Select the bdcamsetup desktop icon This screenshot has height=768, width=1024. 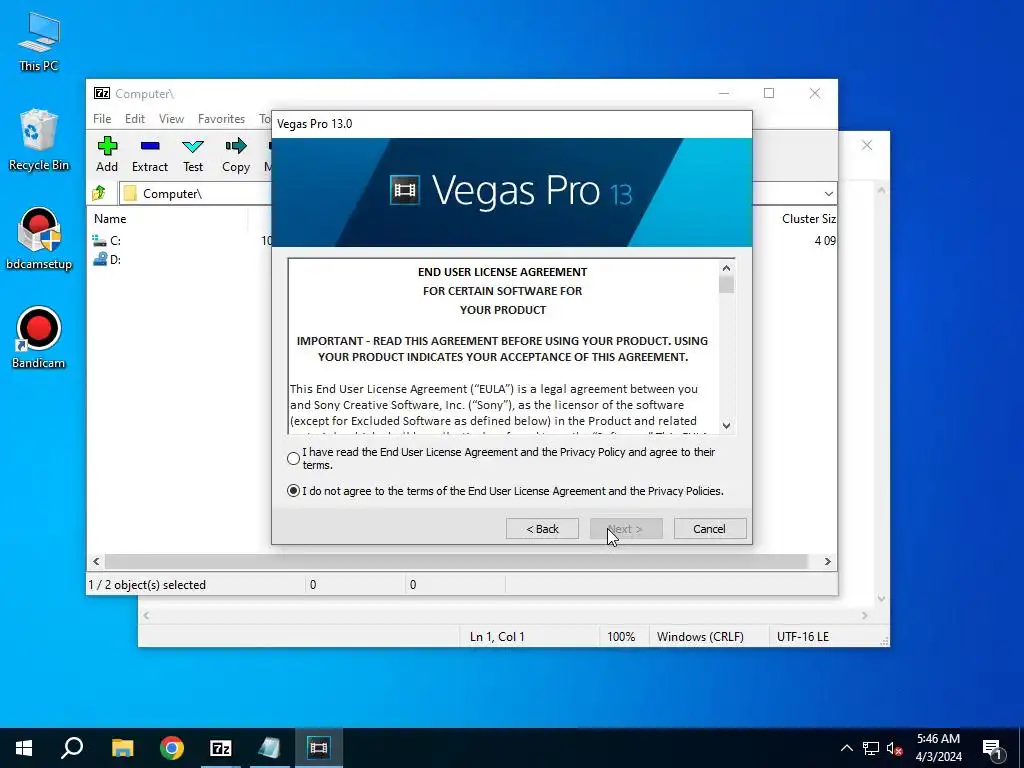(39, 239)
